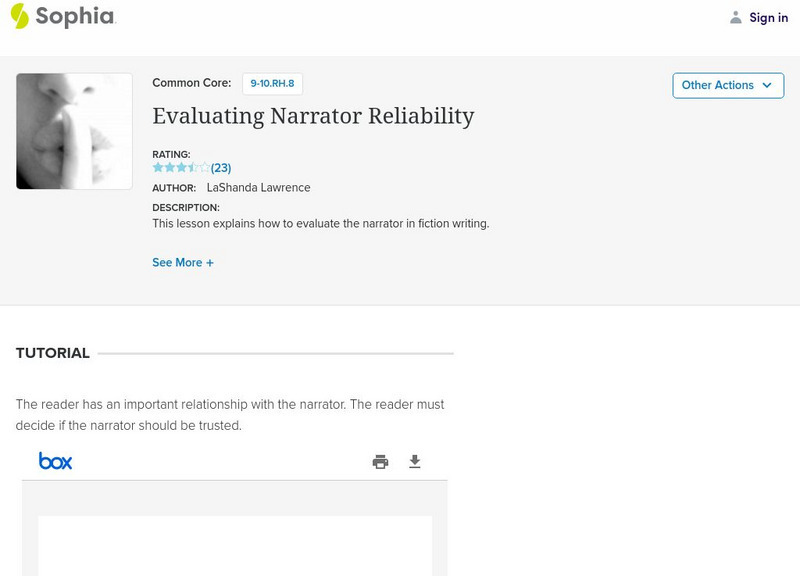Expand the See More description section
Viewport: 800px width, 576px height.
click(x=183, y=262)
